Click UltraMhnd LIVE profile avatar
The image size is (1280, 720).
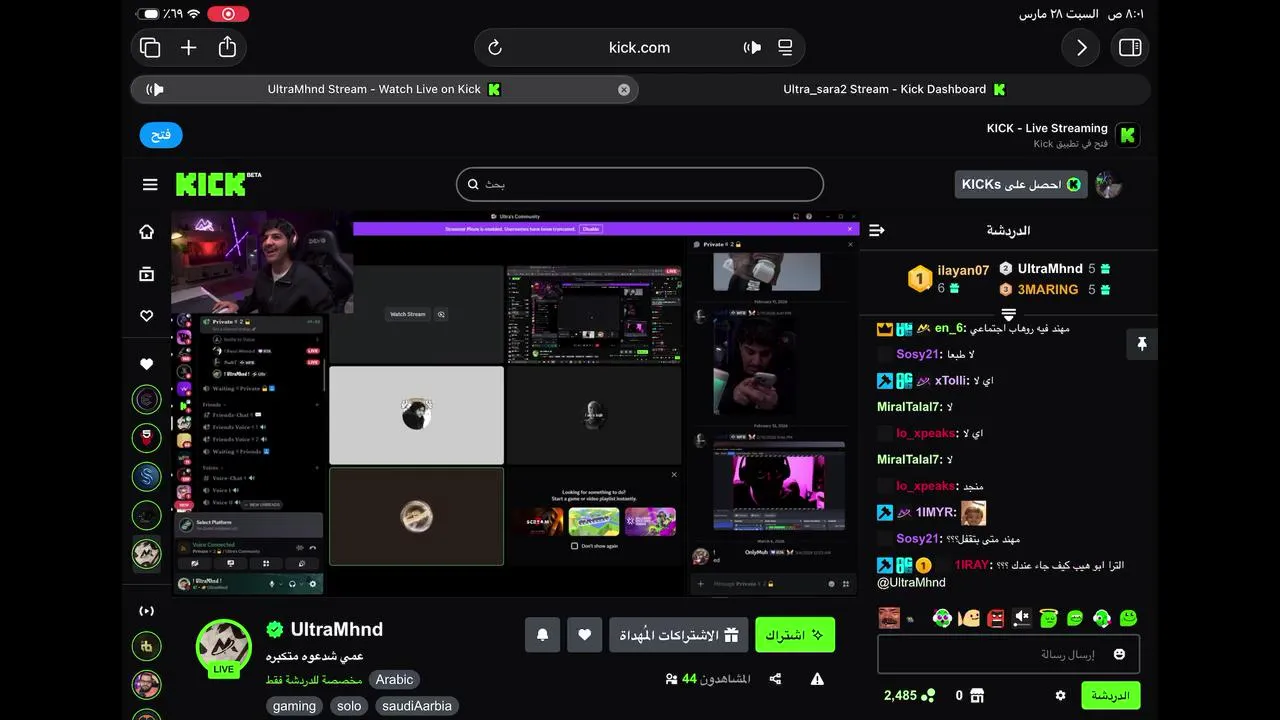pyautogui.click(x=224, y=648)
